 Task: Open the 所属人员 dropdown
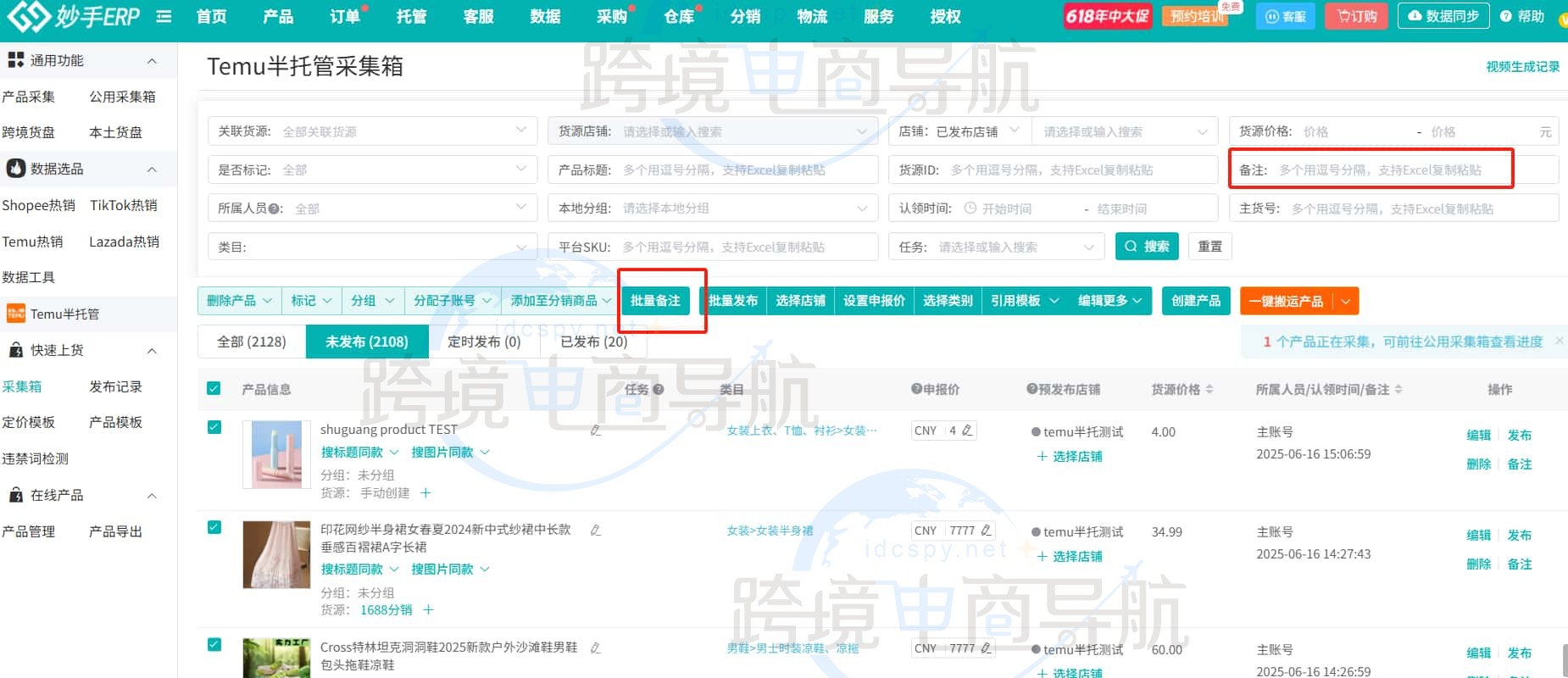point(372,208)
